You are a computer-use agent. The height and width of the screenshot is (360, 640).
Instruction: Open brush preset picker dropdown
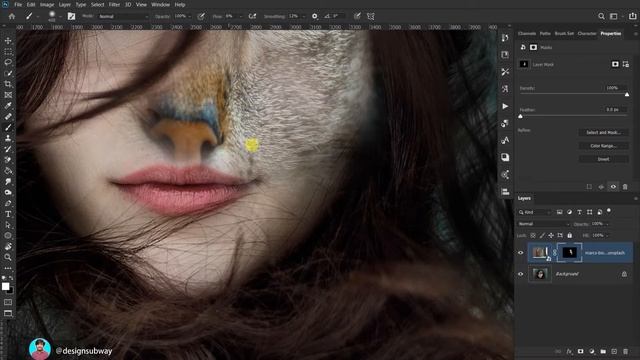tap(60, 17)
